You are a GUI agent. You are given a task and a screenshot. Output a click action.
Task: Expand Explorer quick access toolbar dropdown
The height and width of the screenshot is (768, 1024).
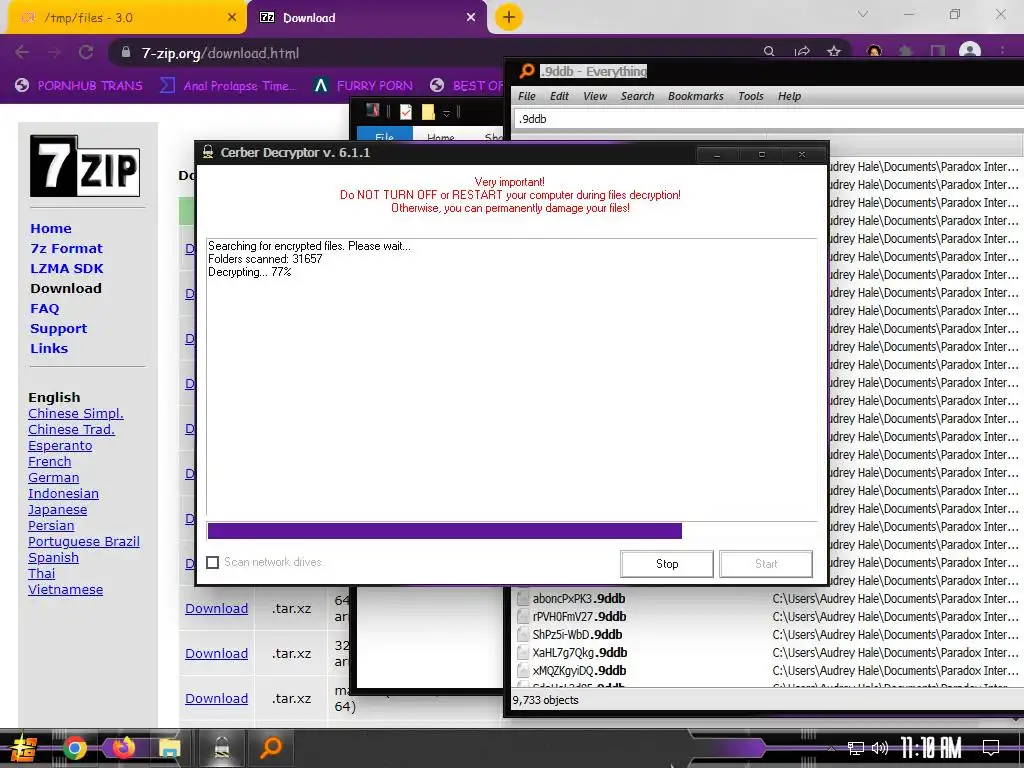point(447,113)
